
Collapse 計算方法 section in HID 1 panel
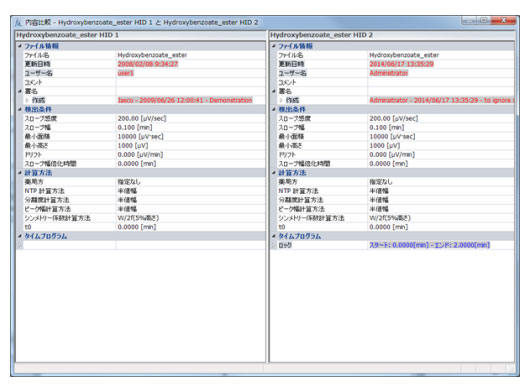pyautogui.click(x=20, y=173)
